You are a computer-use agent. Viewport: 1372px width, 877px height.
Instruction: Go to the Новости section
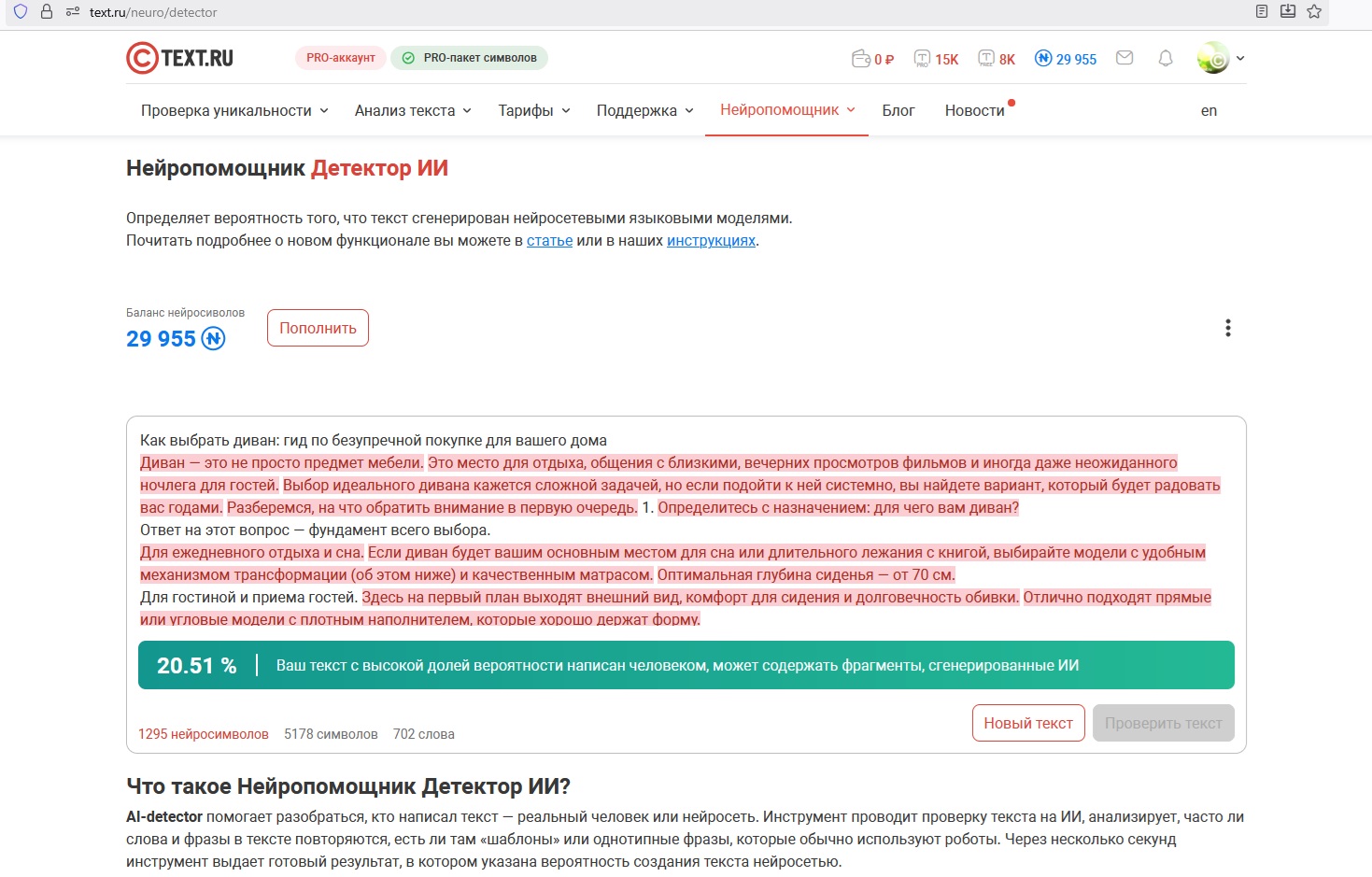tap(974, 110)
